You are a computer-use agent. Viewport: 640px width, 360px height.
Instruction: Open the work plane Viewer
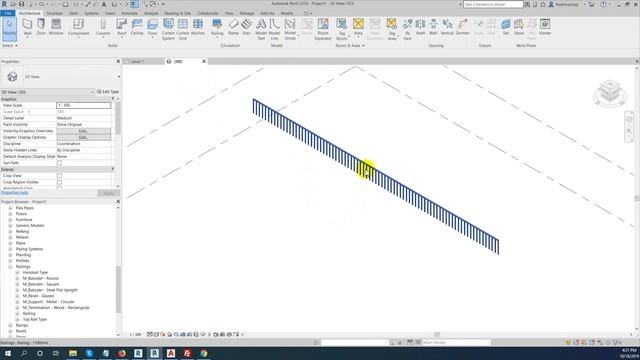point(545,27)
